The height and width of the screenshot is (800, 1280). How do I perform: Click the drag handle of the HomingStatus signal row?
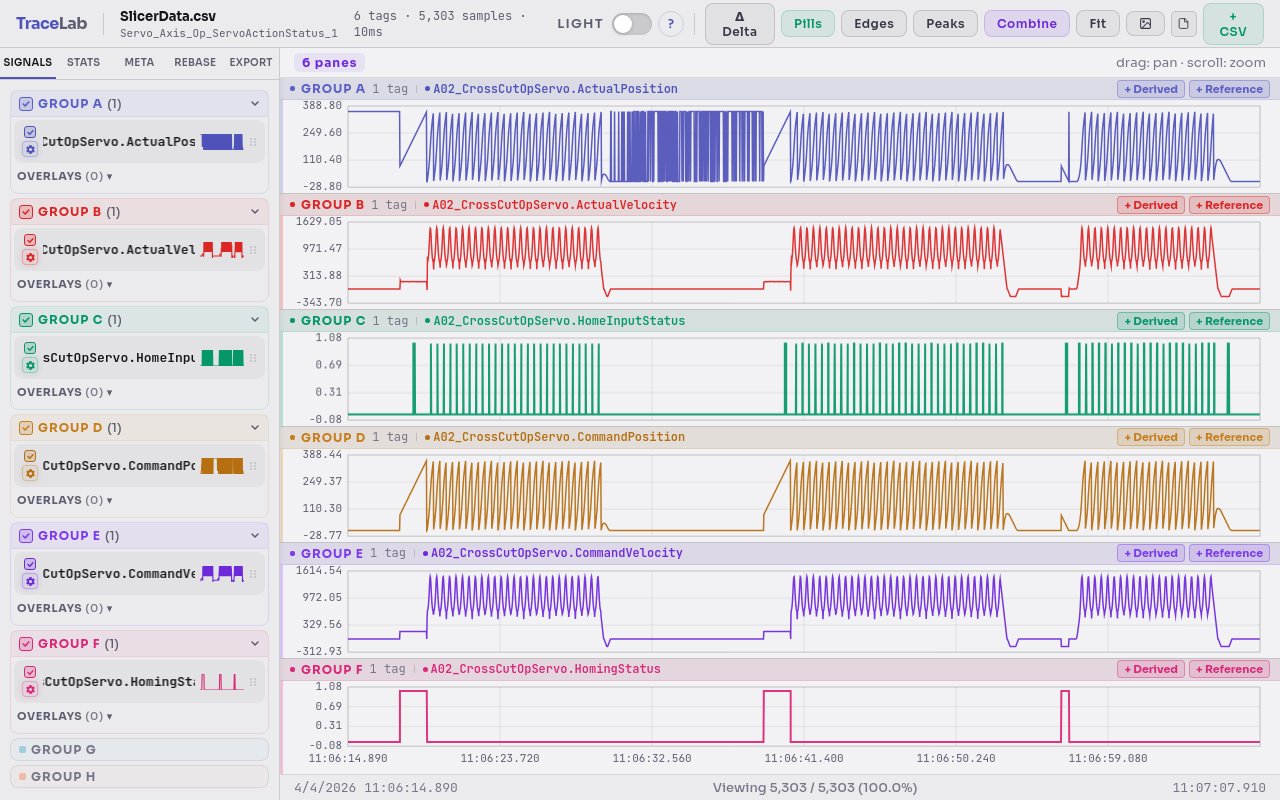pos(253,682)
